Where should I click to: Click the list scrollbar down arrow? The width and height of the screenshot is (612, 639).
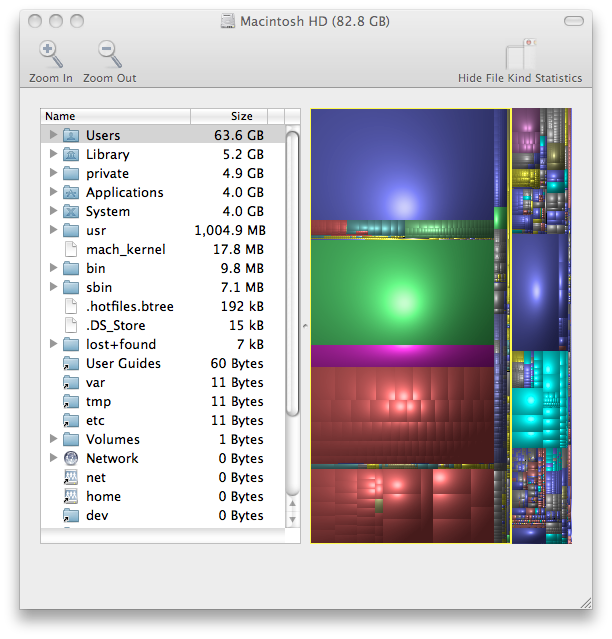(293, 520)
